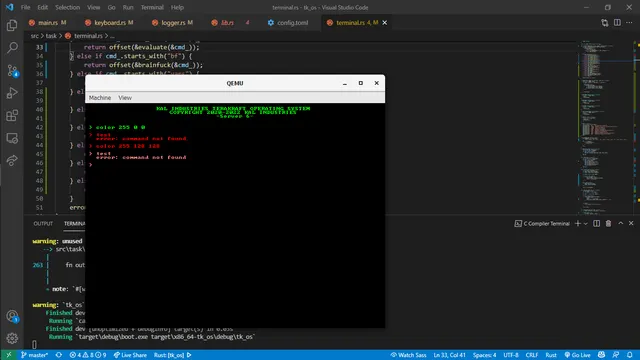The height and width of the screenshot is (360, 640).
Task: Click Watch Sass in status bar
Action: 408,355
